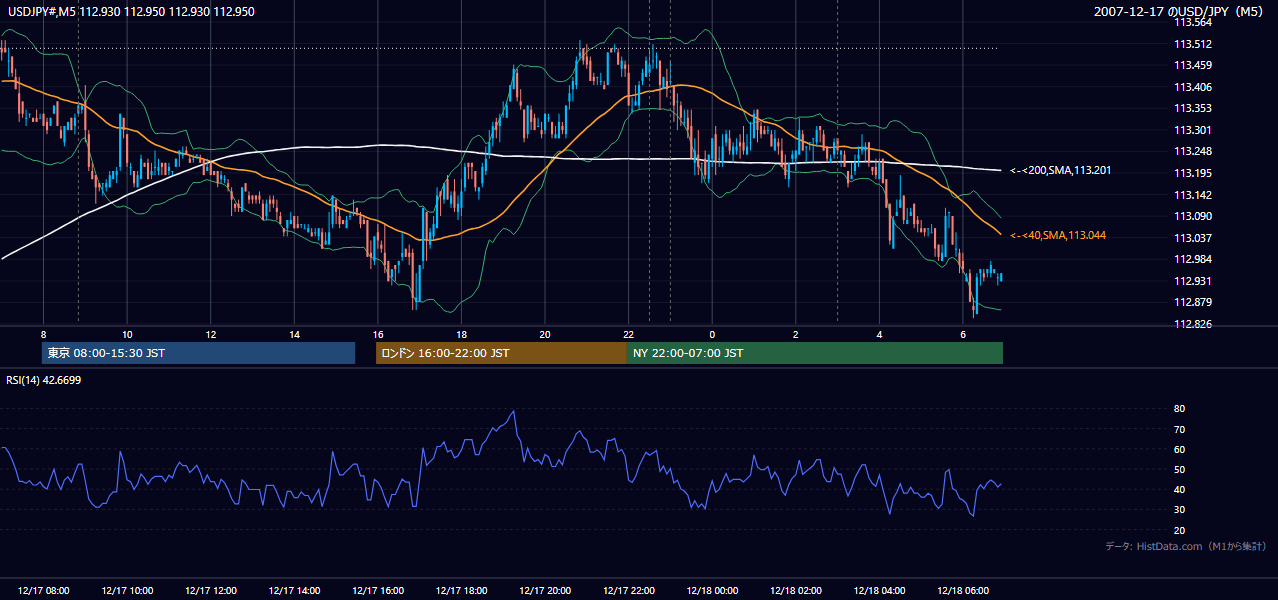1278x600 pixels.
Task: Click the 12/17 12:00 bottom time label
Action: click(x=211, y=591)
